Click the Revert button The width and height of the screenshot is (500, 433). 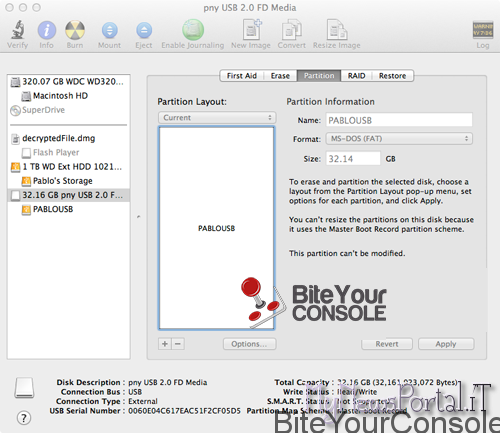coord(387,344)
